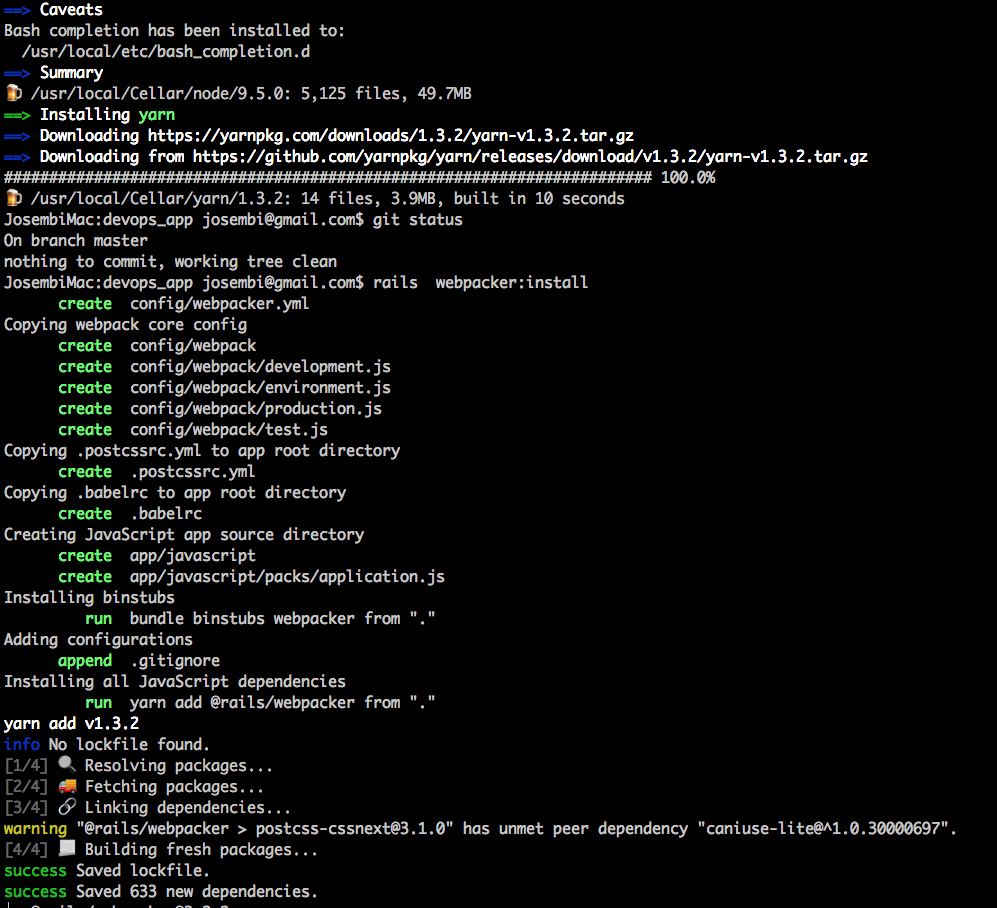Screen dimensions: 997x908
Task: Open the github.com yarn releases URL
Action: tap(530, 156)
